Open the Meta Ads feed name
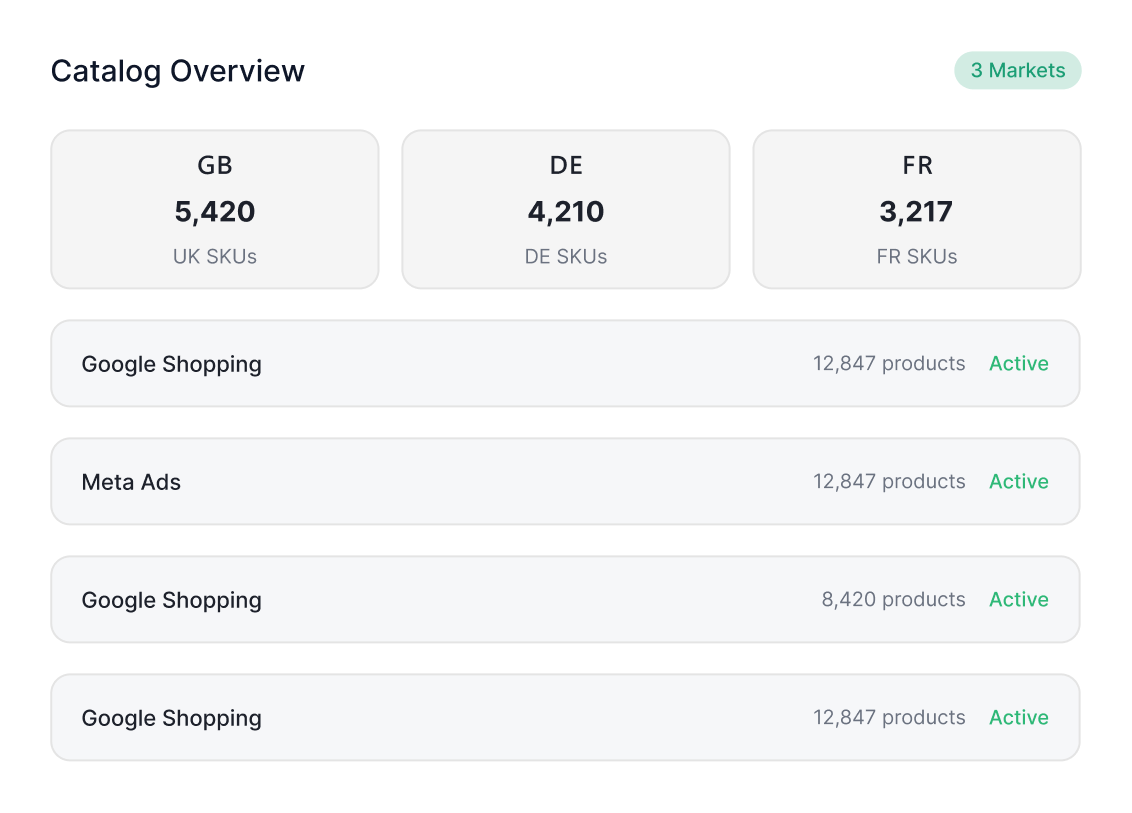This screenshot has width=1132, height=813. [x=131, y=482]
